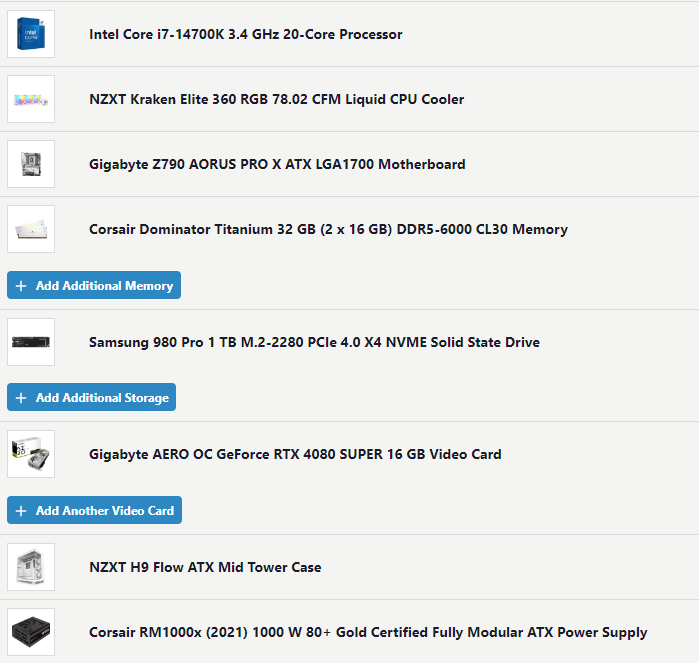Screen dimensions: 699x663
Task: Click the plus icon on Add Additional Storage
Action: pos(21,398)
